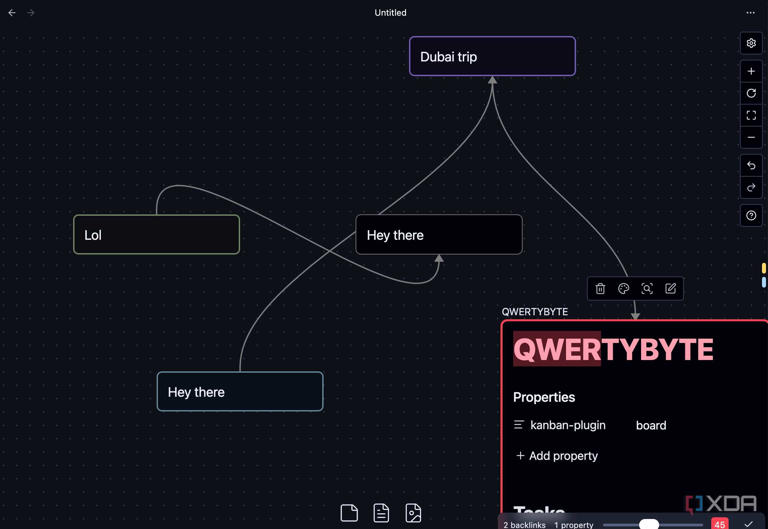Select the blue-bordered Hey there card
Viewport: 768px width, 529px height.
tap(240, 391)
